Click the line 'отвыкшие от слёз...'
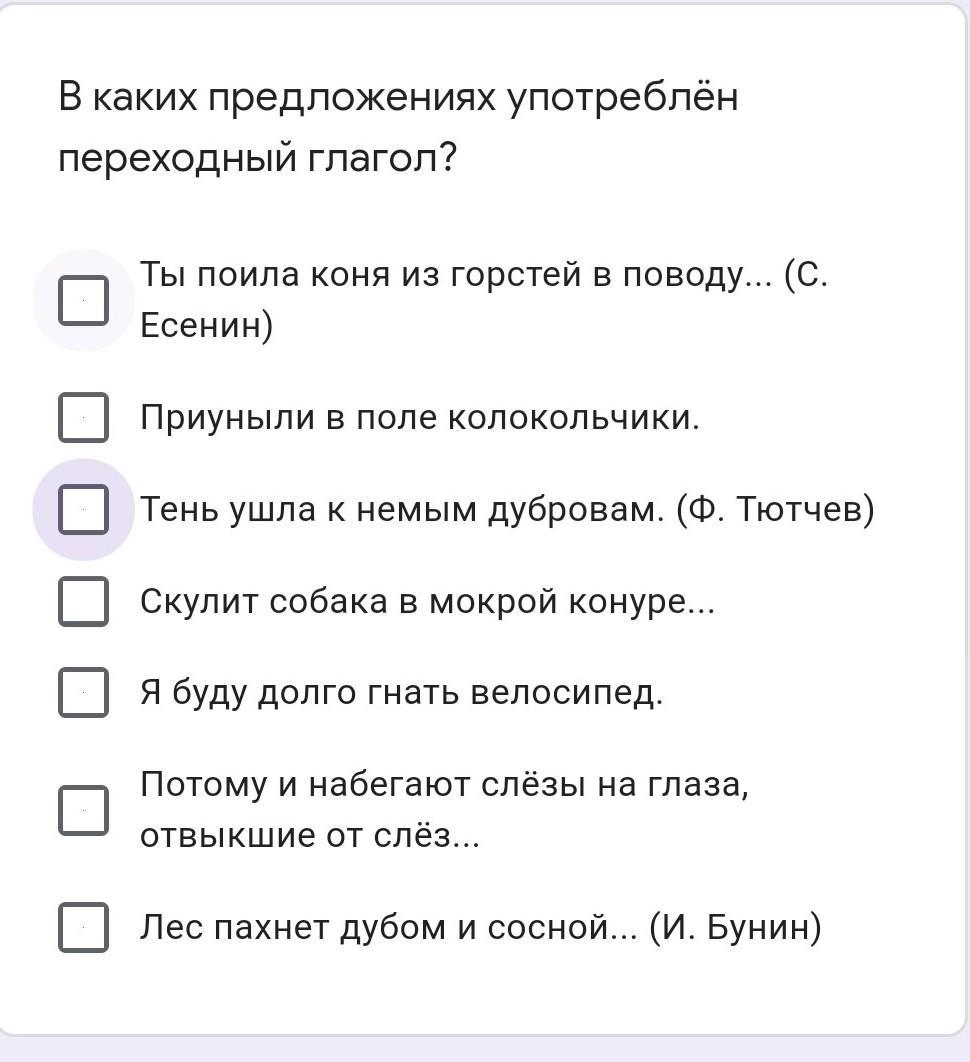 [x=310, y=836]
